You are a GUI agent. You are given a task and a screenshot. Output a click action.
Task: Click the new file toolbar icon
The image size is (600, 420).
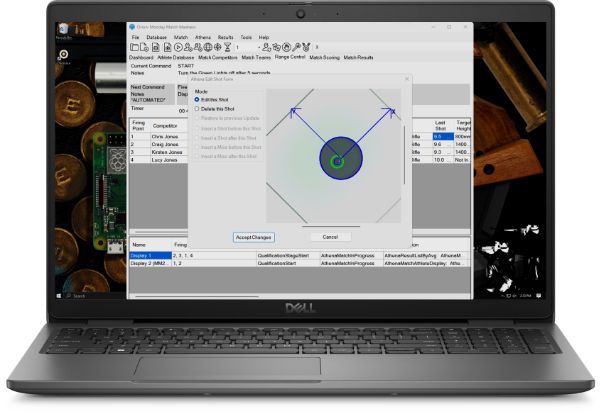134,47
